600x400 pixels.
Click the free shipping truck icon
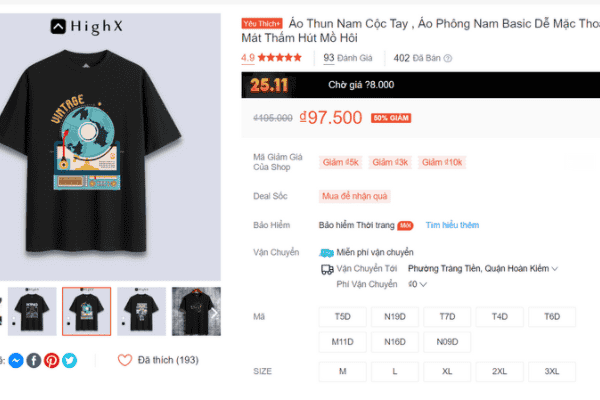(325, 252)
